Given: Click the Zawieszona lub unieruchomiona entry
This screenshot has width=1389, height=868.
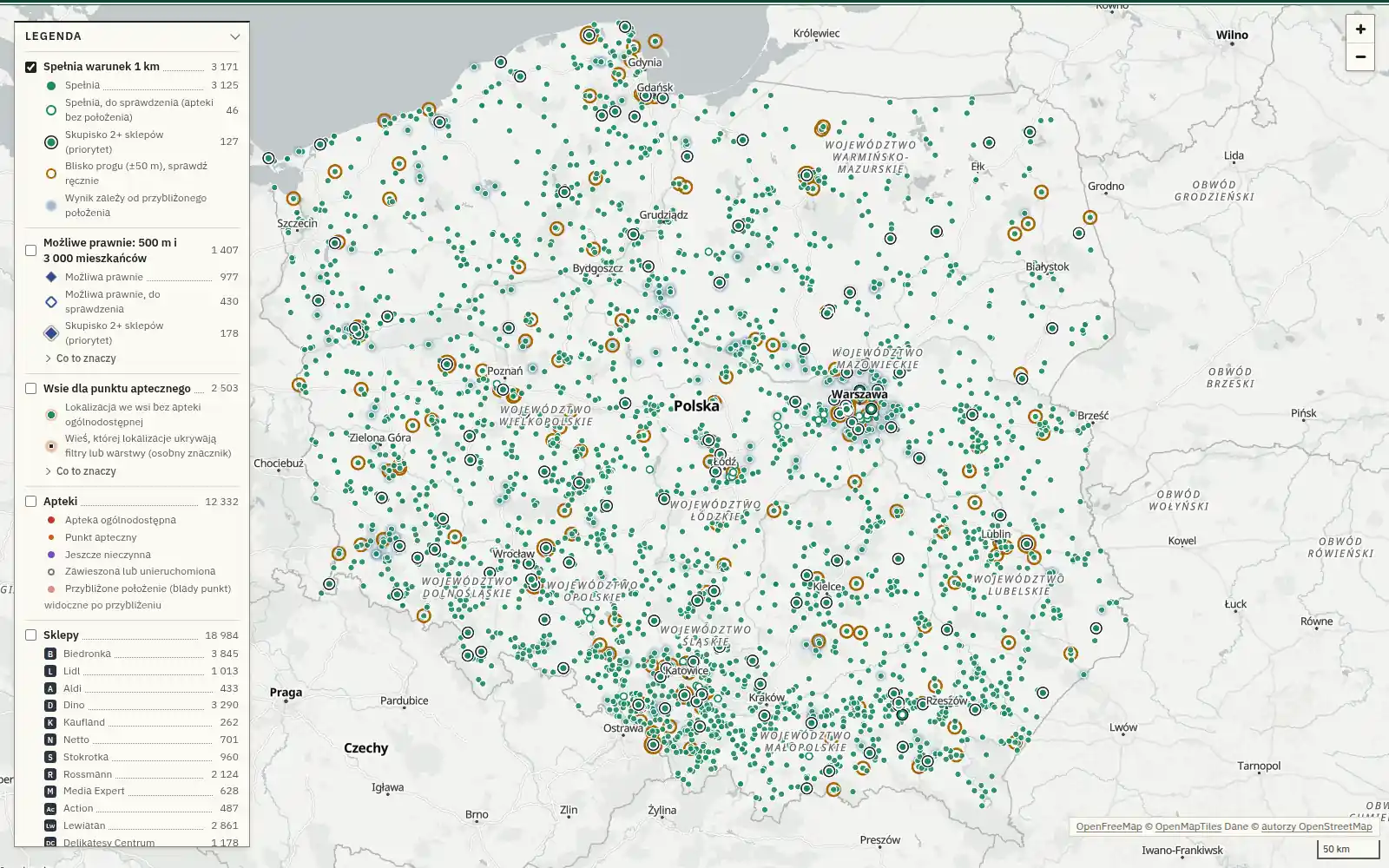Looking at the screenshot, I should (x=140, y=571).
